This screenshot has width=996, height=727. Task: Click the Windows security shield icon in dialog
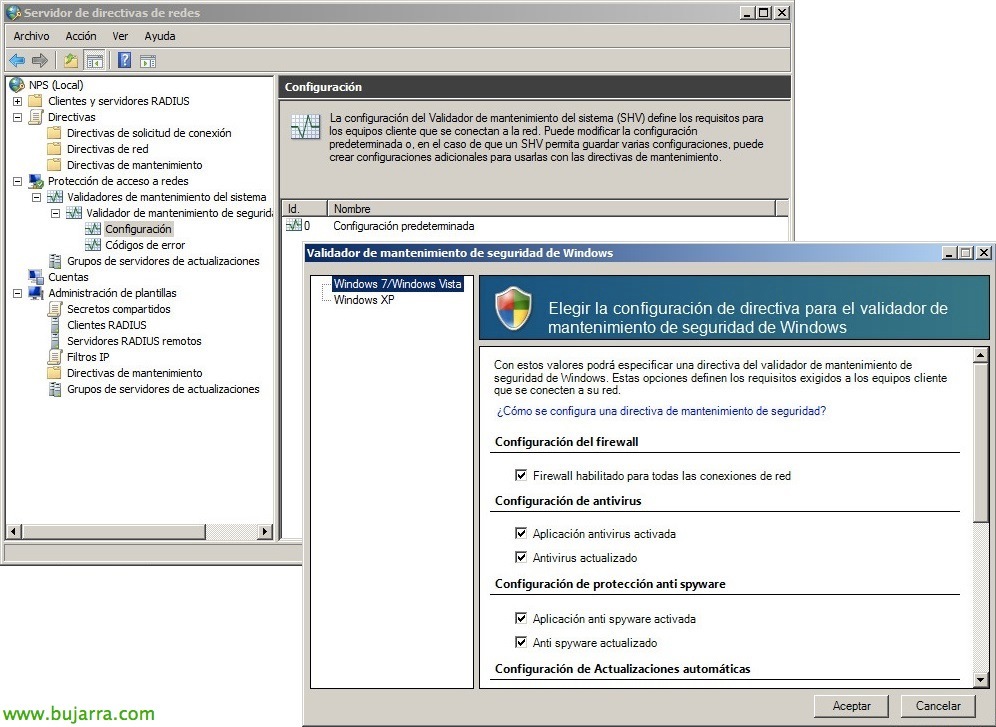click(x=513, y=309)
